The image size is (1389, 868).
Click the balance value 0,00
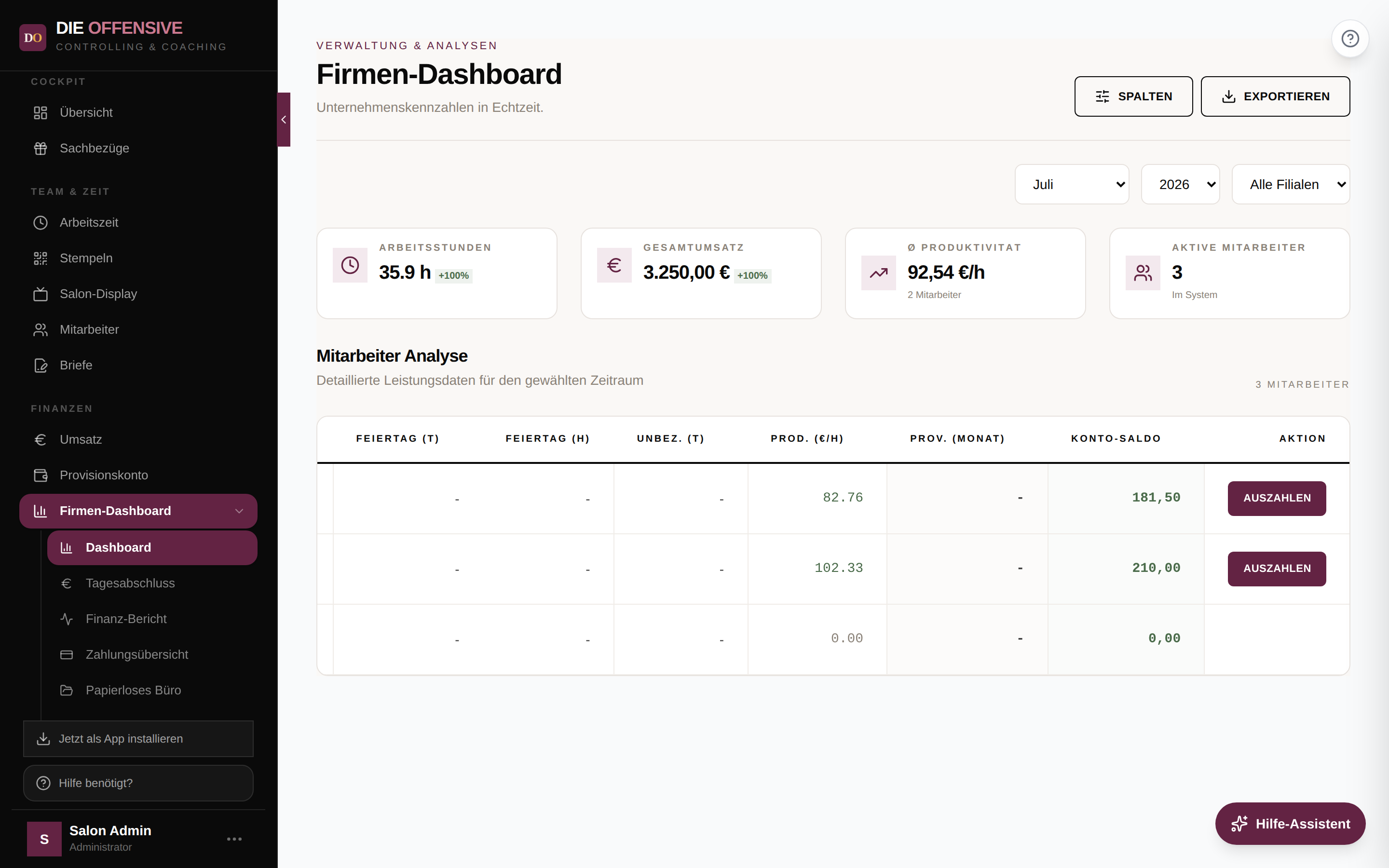(x=1164, y=638)
